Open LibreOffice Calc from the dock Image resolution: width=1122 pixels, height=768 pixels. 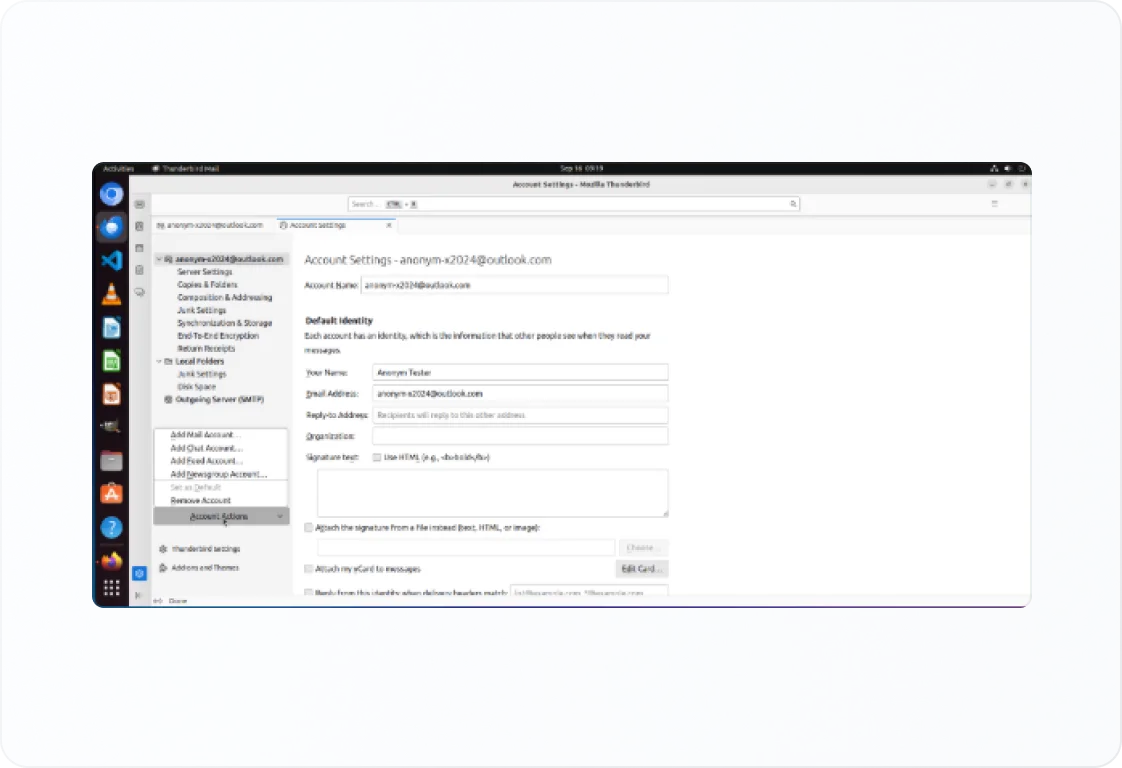(x=111, y=361)
